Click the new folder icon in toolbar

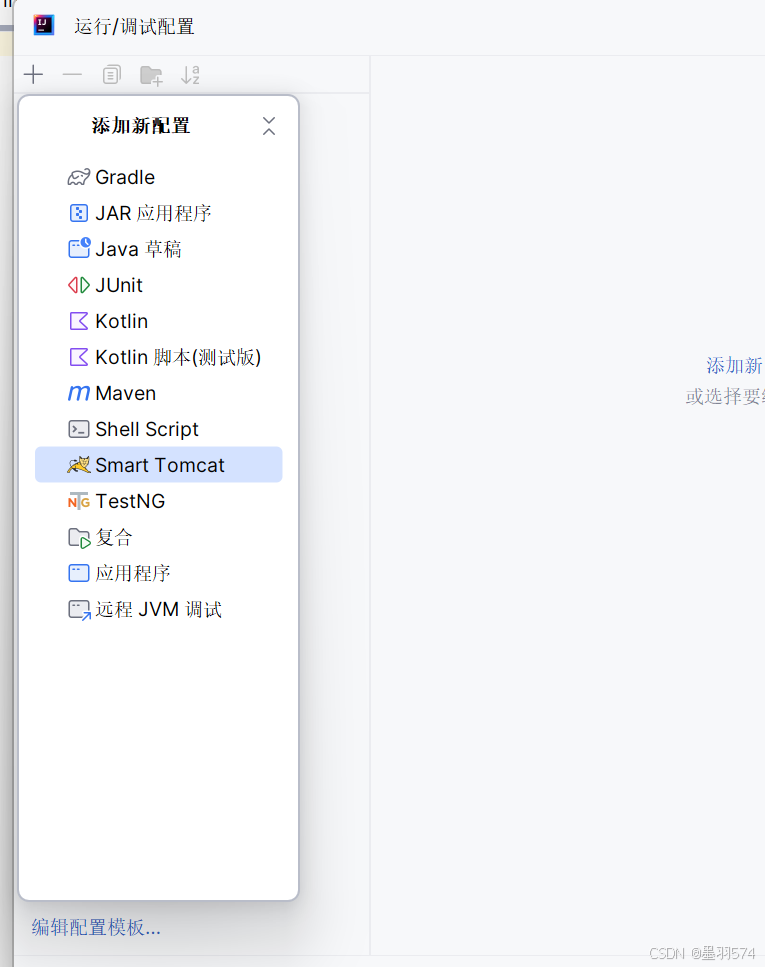click(x=151, y=75)
